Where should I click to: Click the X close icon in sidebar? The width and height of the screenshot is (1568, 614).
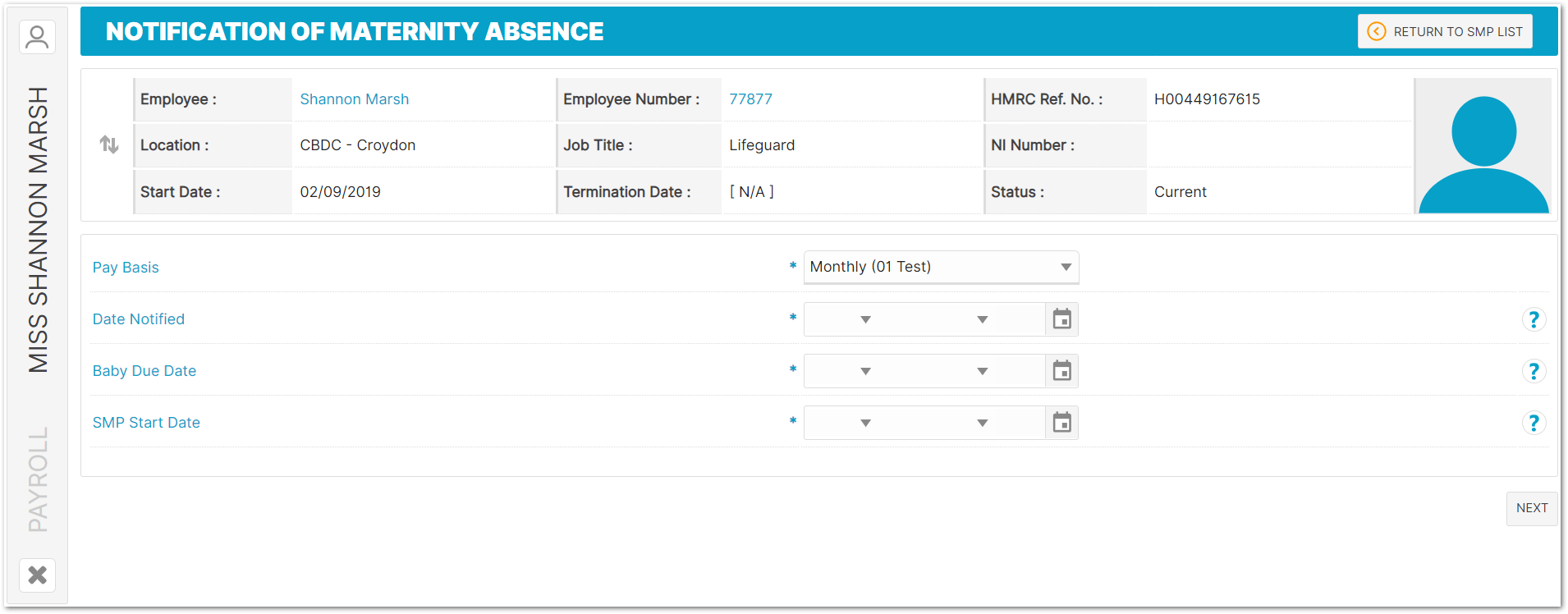tap(37, 575)
